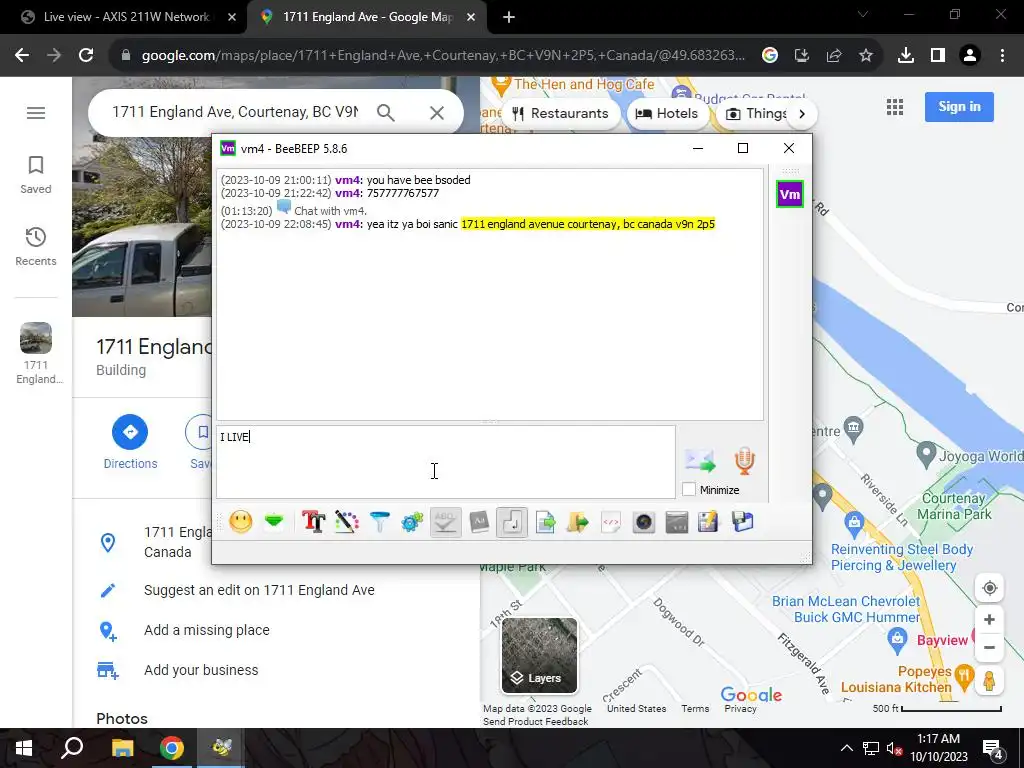Screen dimensions: 1024x768
Task: Filter by Restaurants chip
Action: pyautogui.click(x=560, y=114)
